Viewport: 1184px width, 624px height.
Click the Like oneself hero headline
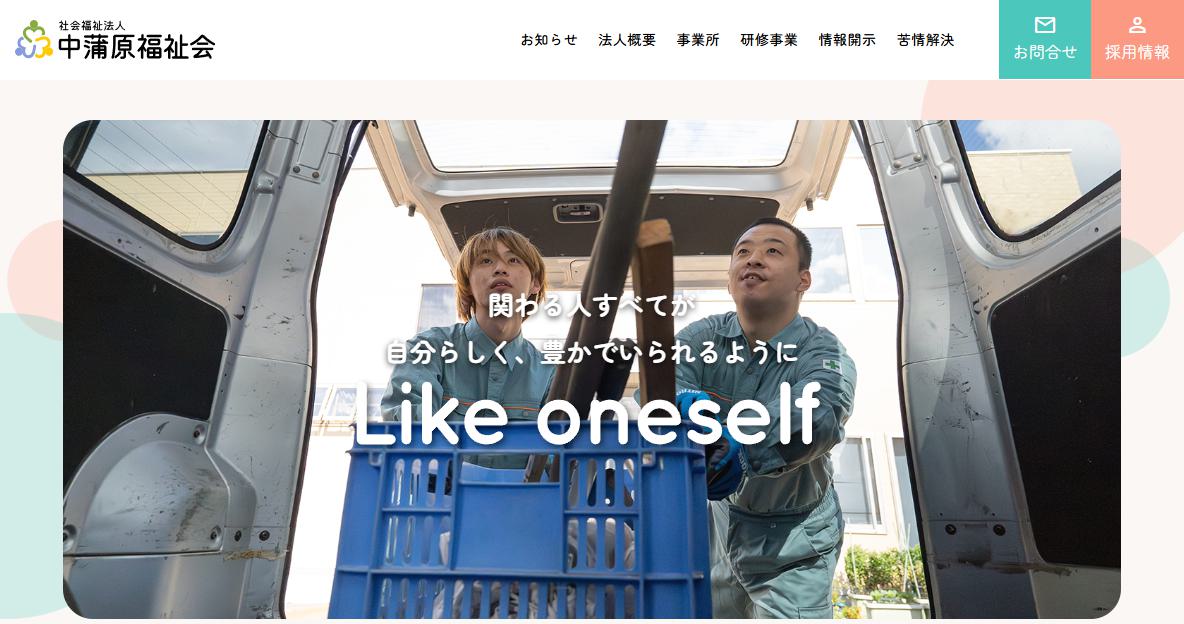[587, 414]
